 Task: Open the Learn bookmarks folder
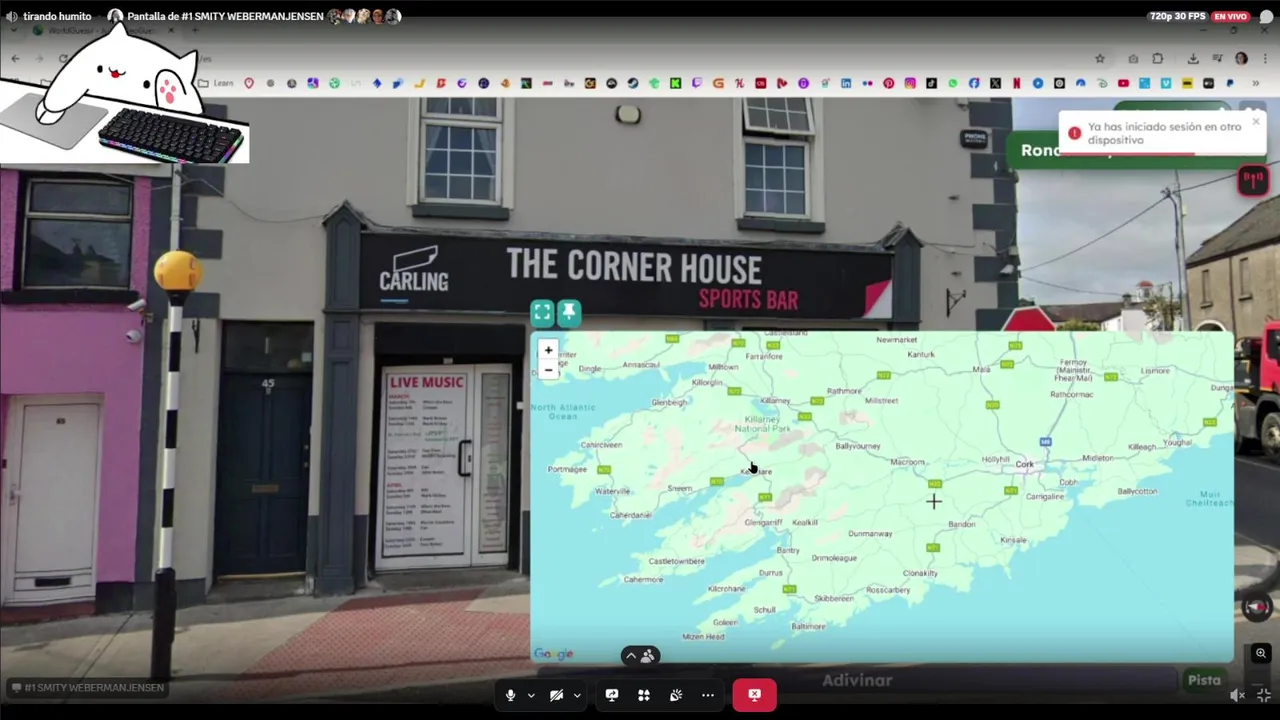coord(216,83)
